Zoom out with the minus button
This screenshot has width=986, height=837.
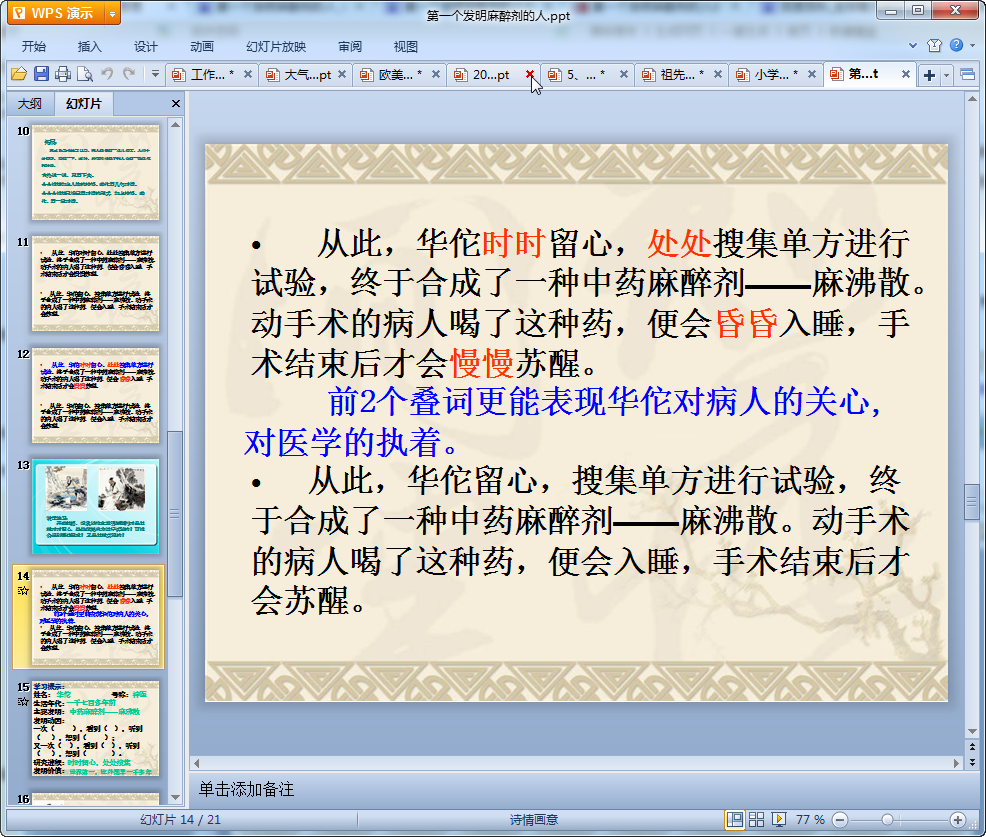pyautogui.click(x=839, y=819)
